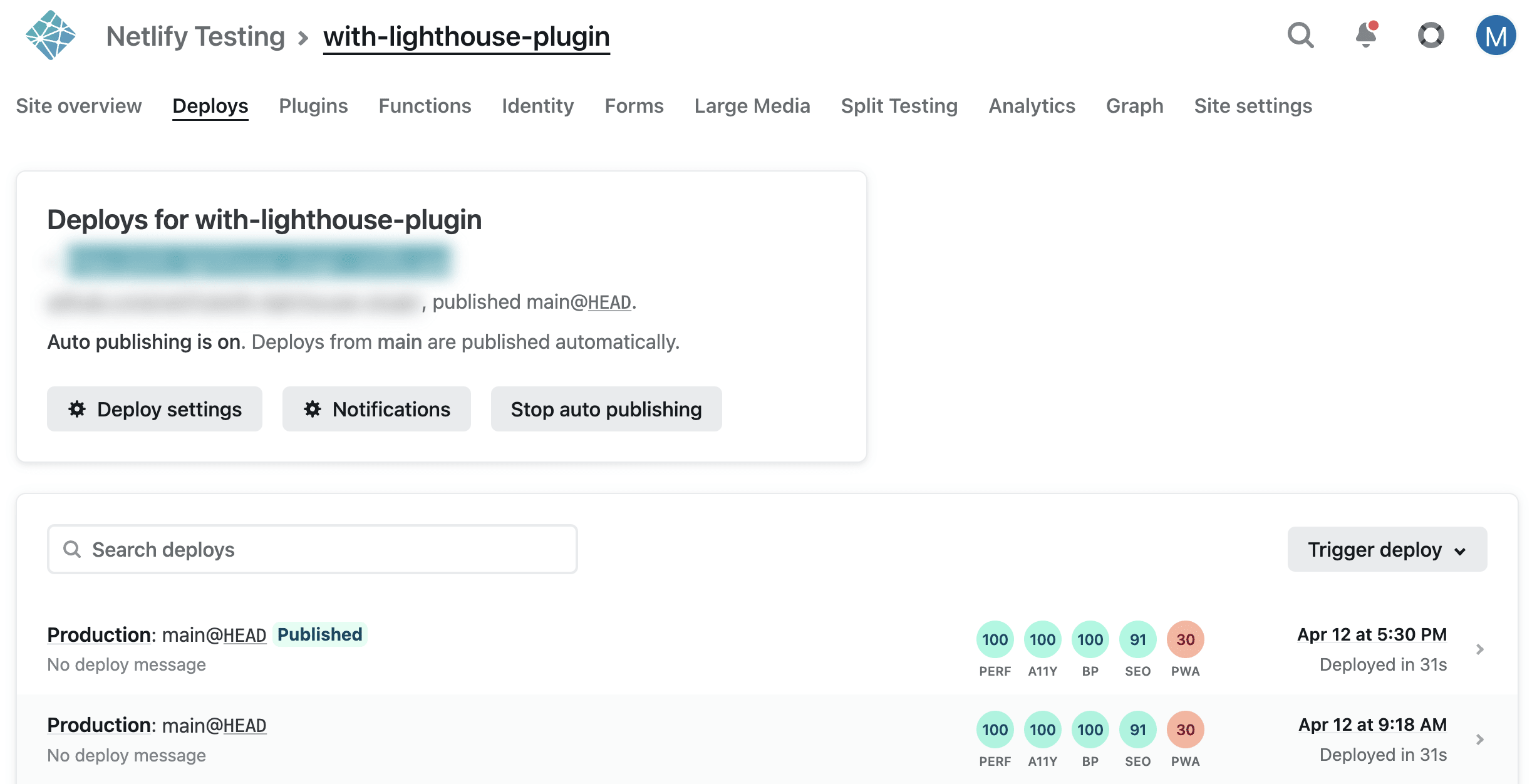The height and width of the screenshot is (784, 1537).
Task: Focus the Search deploys input field
Action: coord(313,549)
